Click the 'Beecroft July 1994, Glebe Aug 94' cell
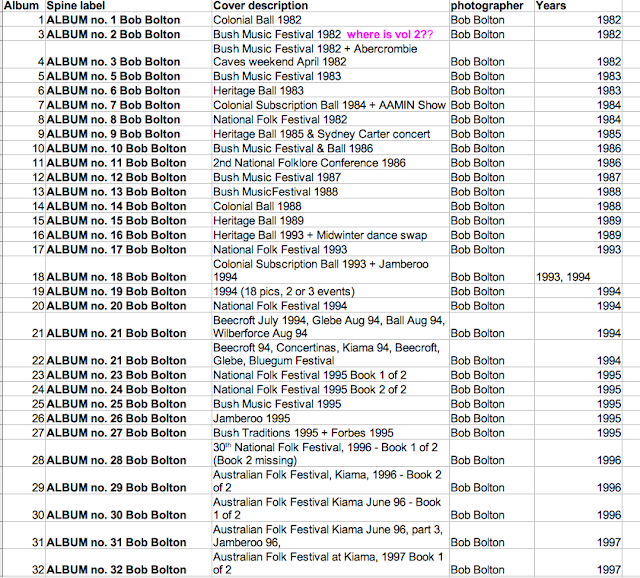Viewport: 640px width, 578px height. click(x=330, y=327)
